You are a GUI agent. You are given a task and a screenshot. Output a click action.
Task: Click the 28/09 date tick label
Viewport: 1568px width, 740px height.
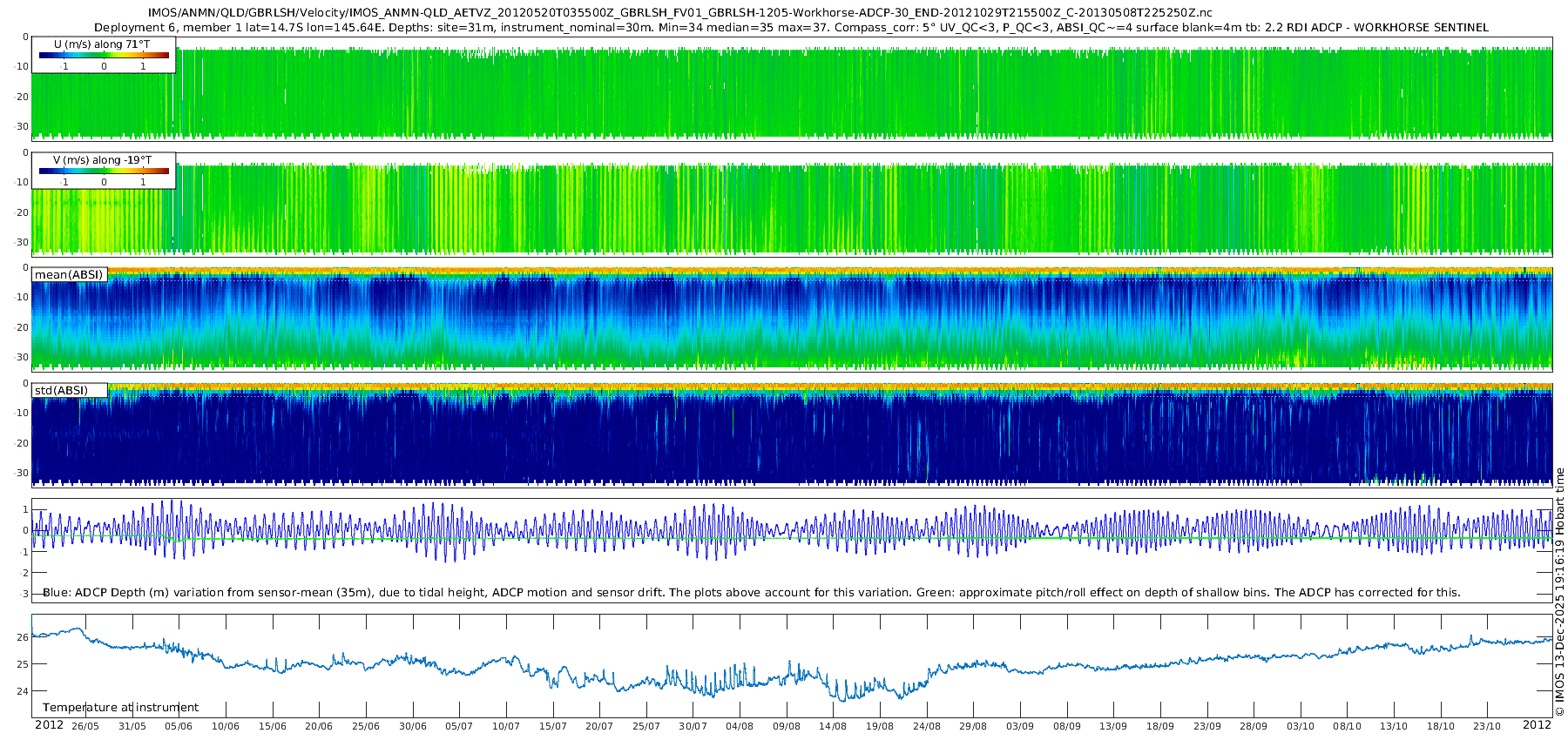tap(1254, 726)
